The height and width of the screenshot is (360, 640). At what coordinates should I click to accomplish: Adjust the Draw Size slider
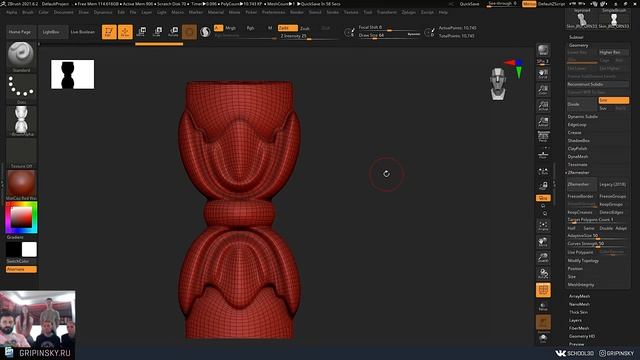click(389, 36)
